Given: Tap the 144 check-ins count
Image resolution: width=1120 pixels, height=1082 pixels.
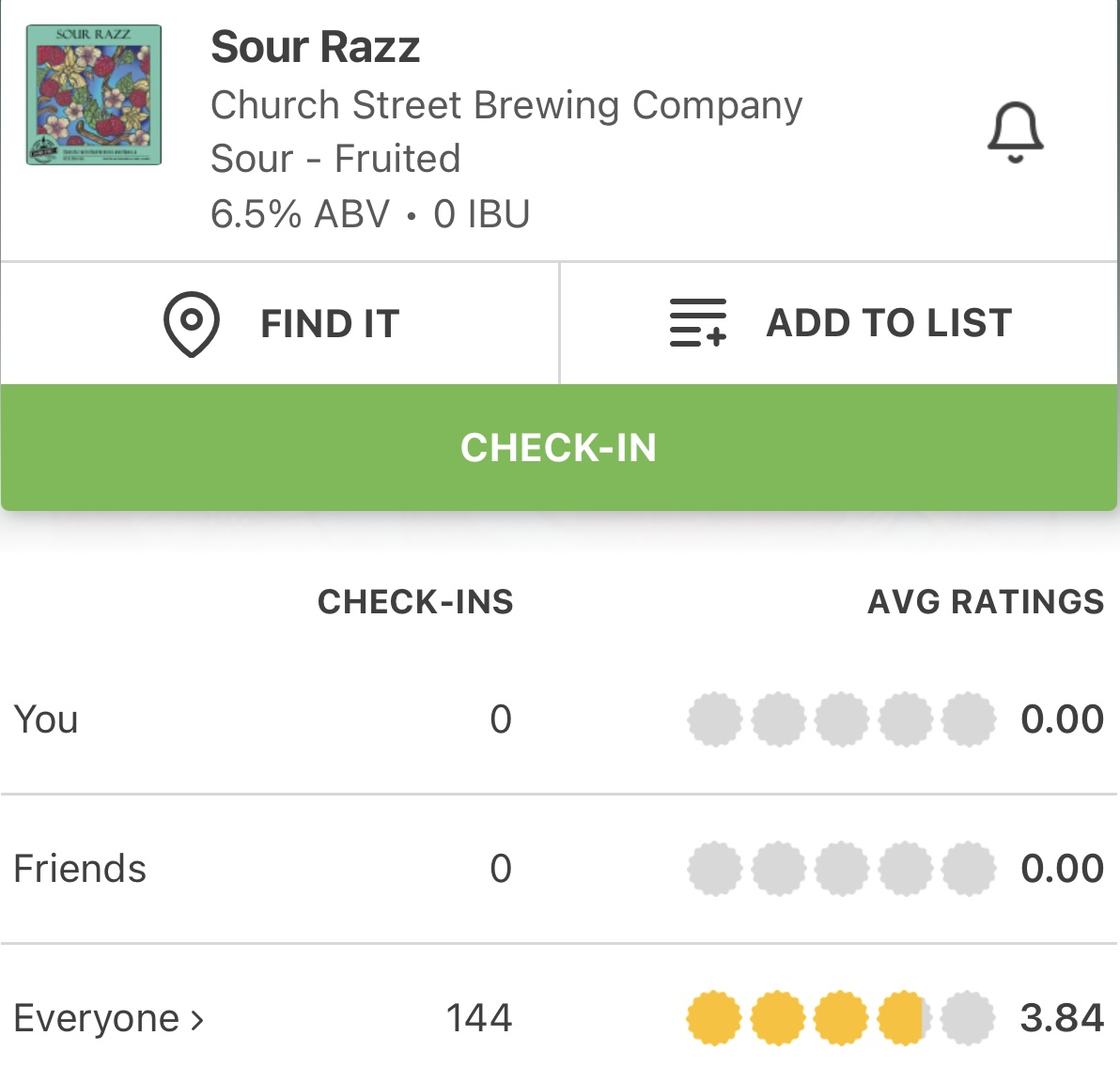Looking at the screenshot, I should [x=478, y=1018].
